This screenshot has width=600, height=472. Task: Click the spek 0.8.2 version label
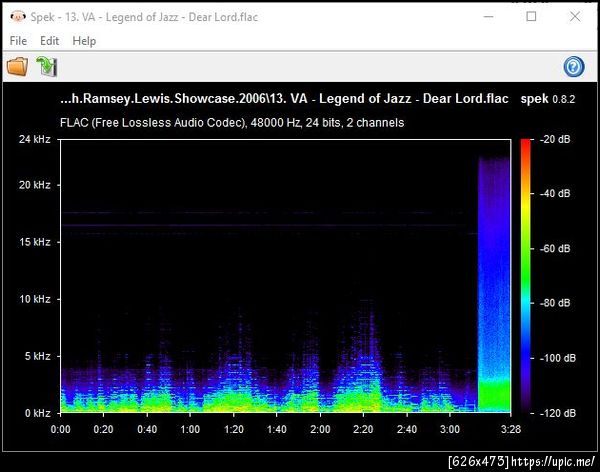pos(548,99)
